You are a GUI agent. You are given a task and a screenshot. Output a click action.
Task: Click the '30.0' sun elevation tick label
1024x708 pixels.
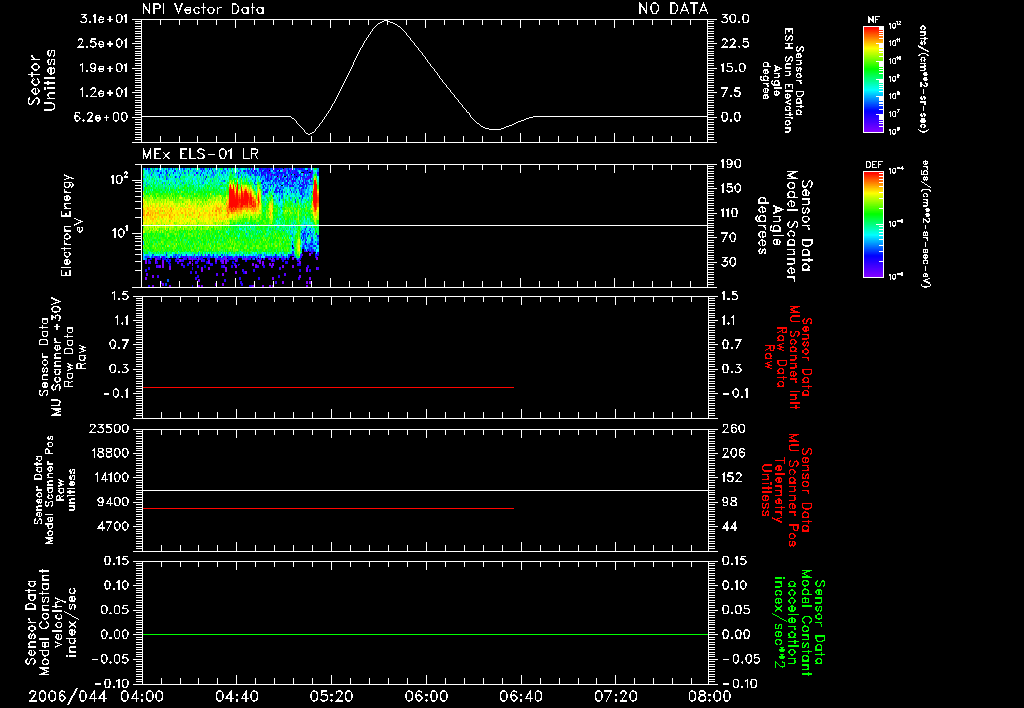pyautogui.click(x=735, y=19)
